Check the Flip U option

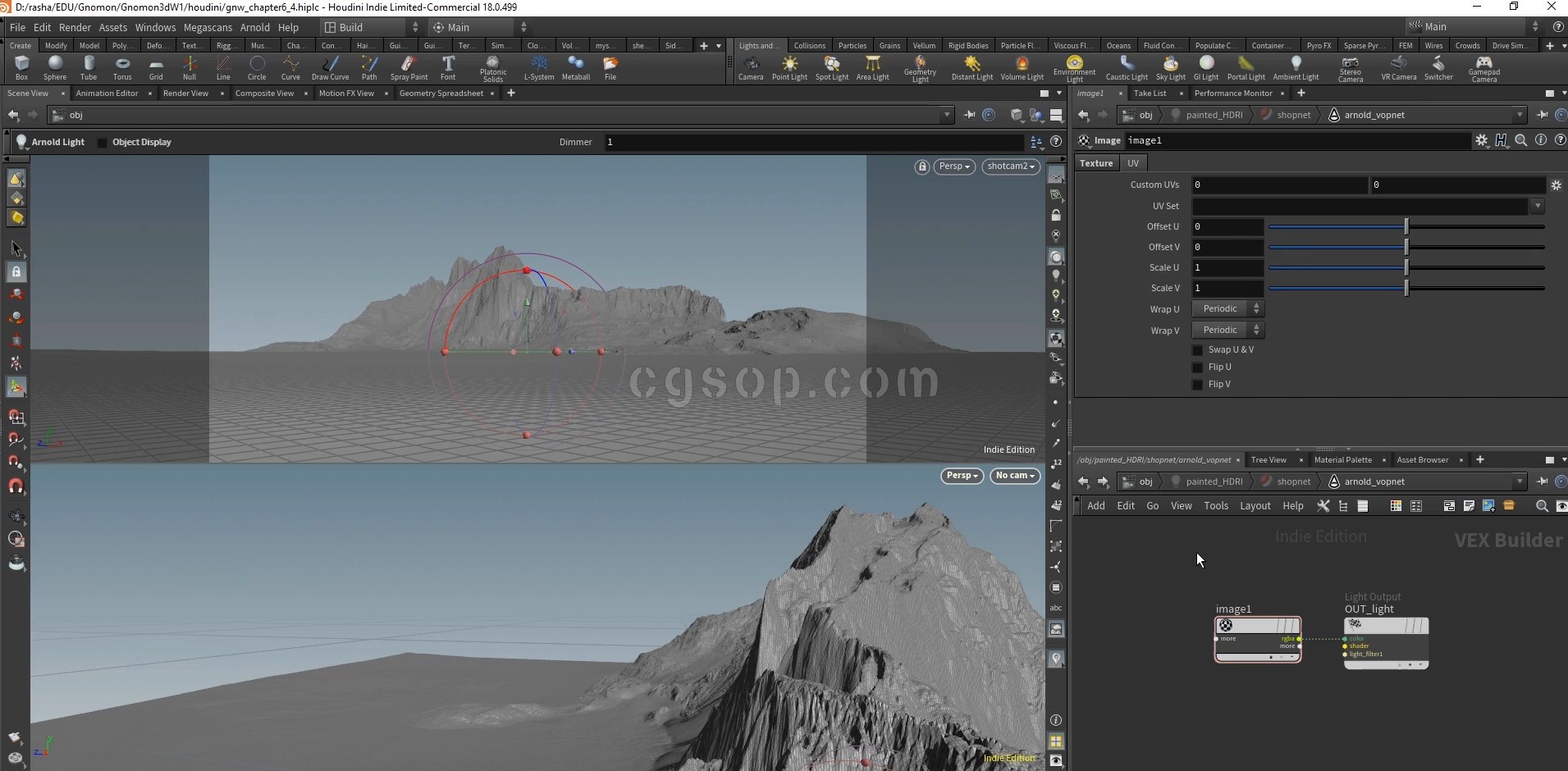(1197, 367)
